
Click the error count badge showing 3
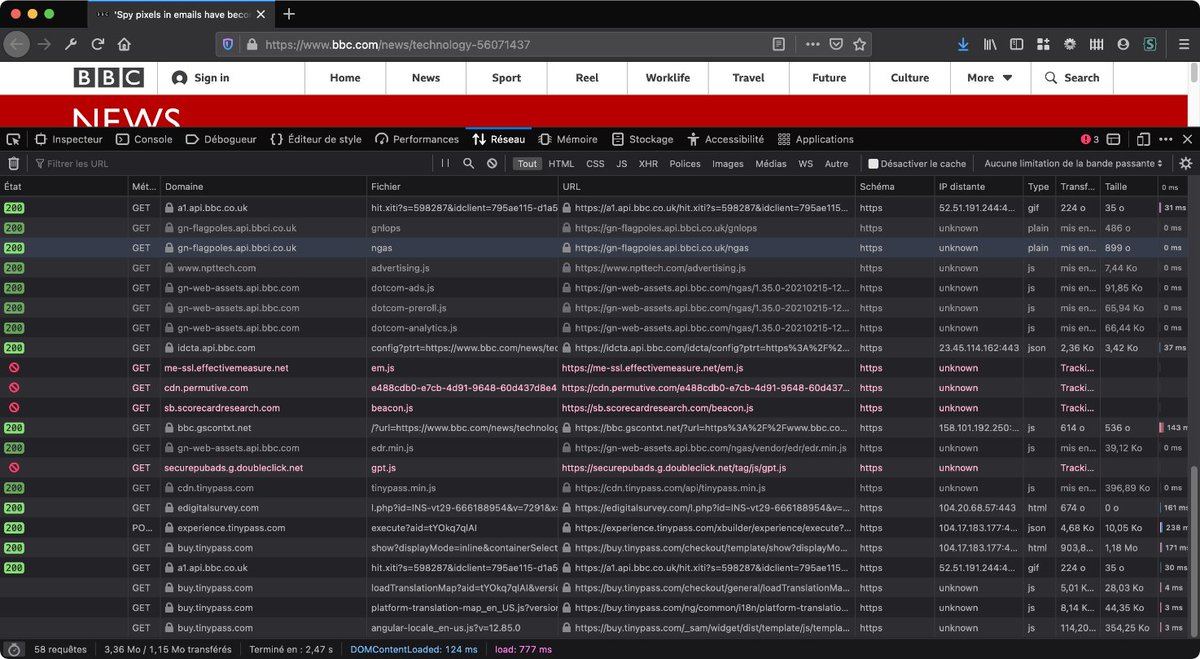(x=1090, y=139)
